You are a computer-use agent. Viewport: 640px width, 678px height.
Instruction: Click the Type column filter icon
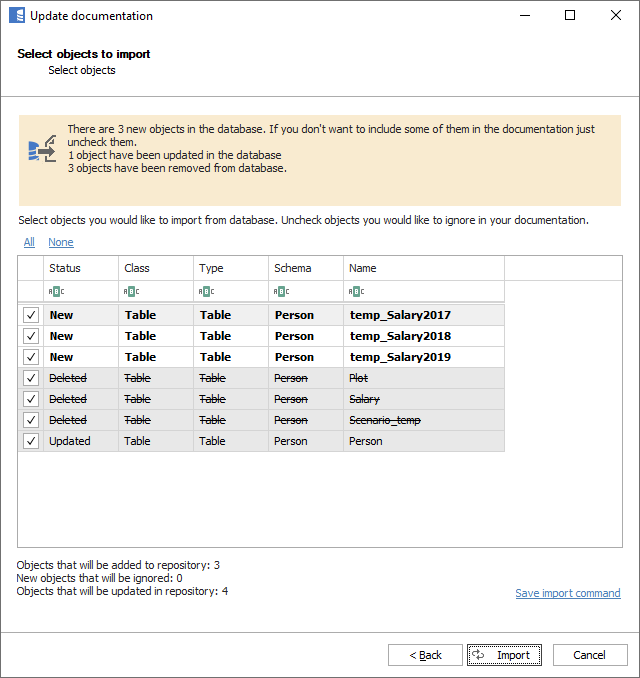coord(206,292)
